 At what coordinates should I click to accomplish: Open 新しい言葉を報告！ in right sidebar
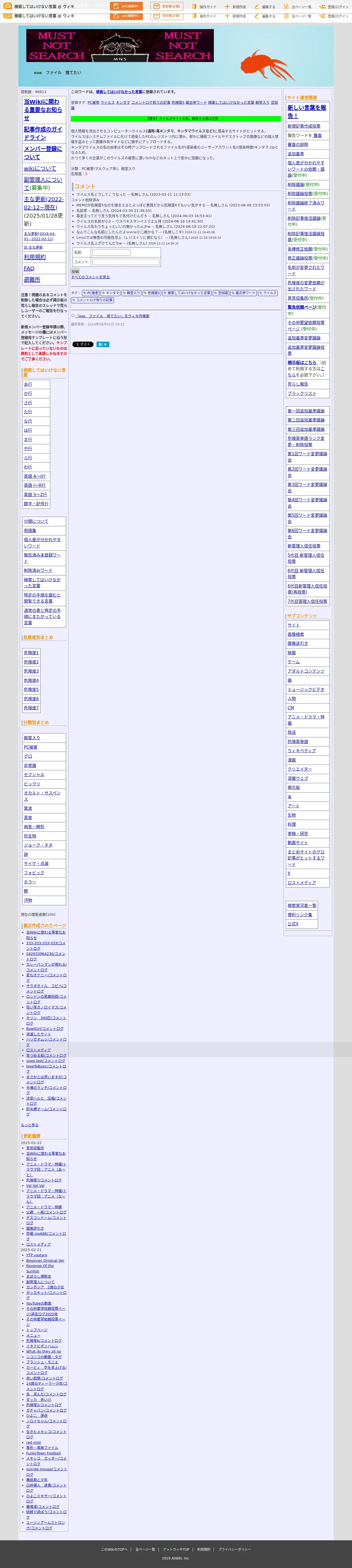[307, 111]
